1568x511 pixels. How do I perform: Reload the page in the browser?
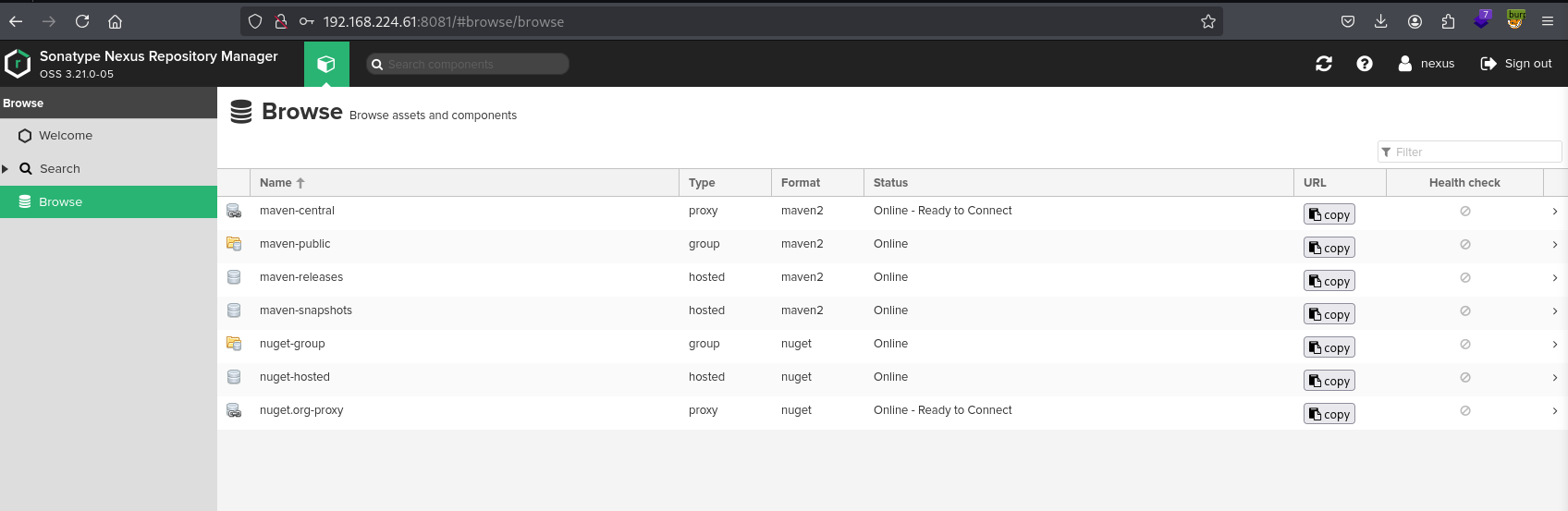82,21
